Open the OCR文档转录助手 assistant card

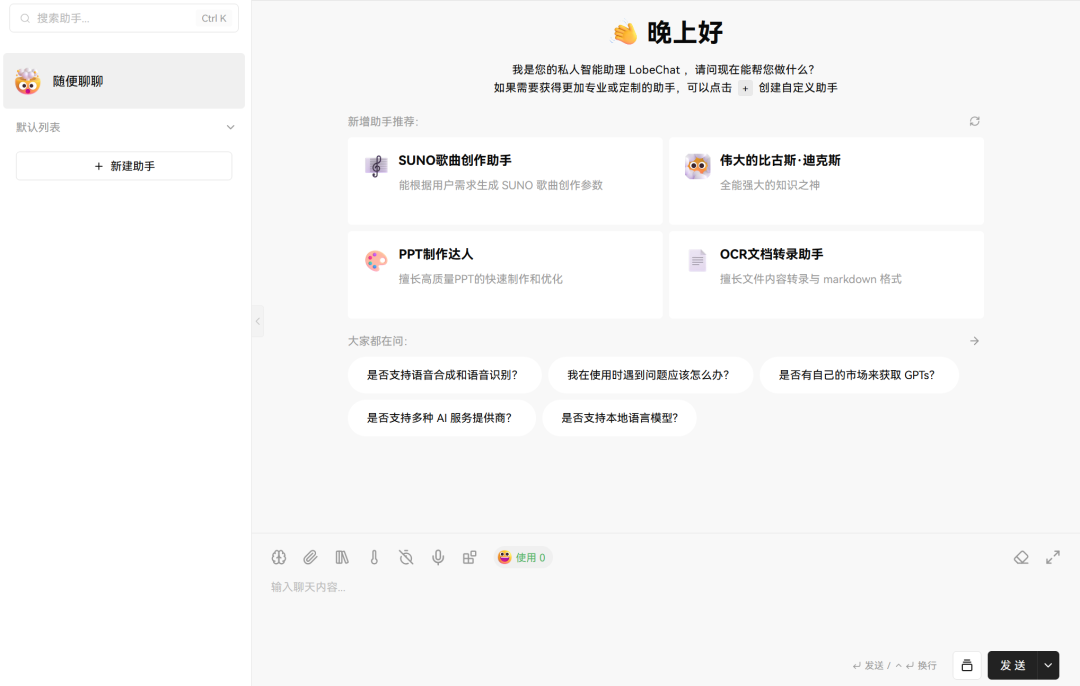(826, 274)
